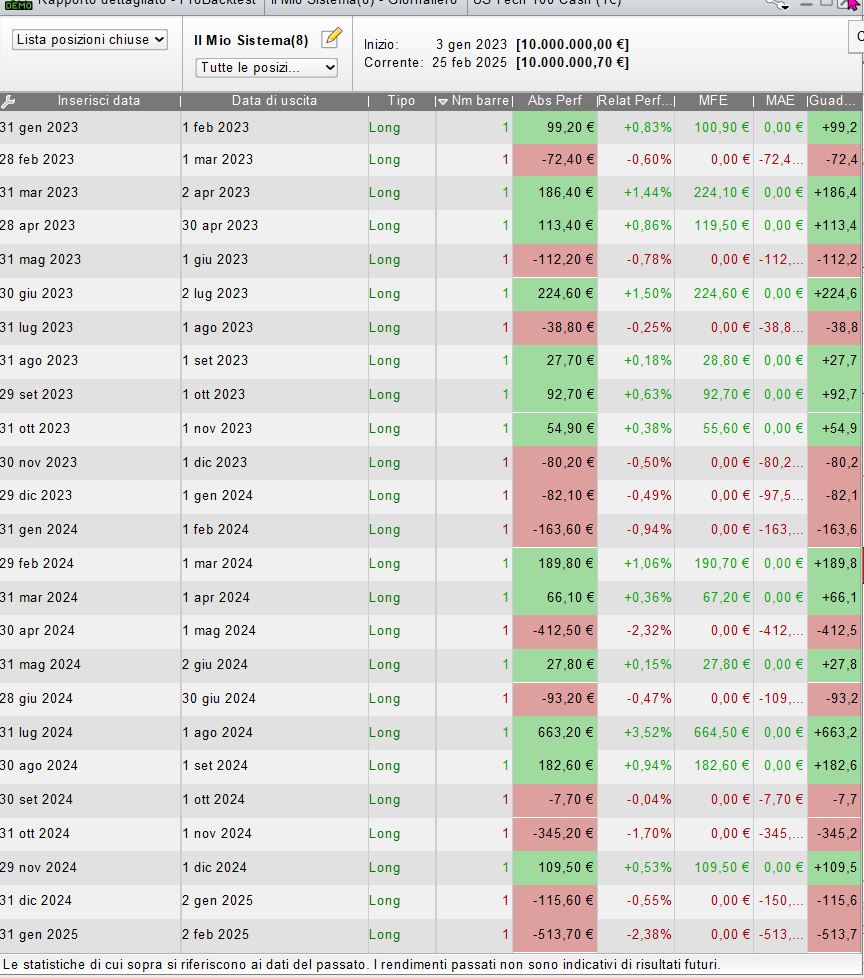Click the pencil edit icon beside Il Mio Sistema(8)
The height and width of the screenshot is (978, 864).
(331, 39)
